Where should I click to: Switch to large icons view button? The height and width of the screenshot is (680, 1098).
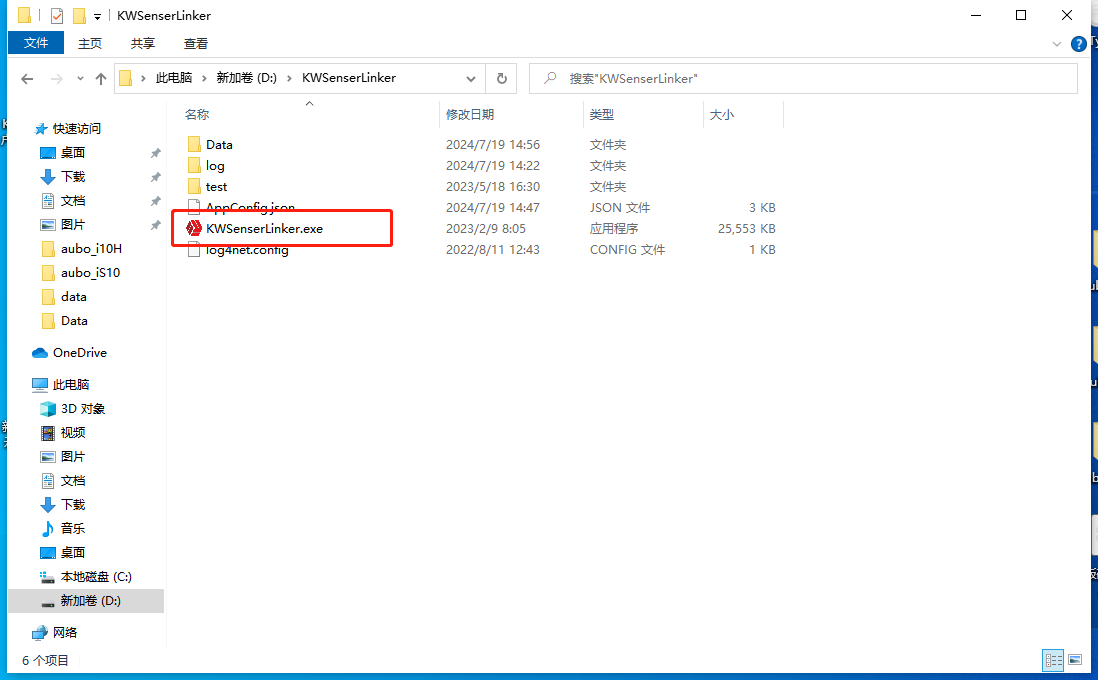pyautogui.click(x=1075, y=660)
